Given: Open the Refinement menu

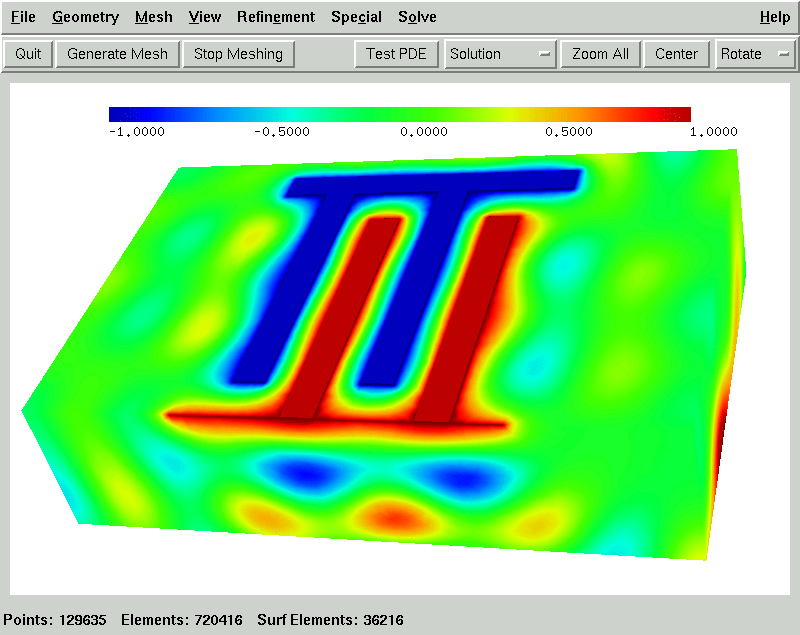Looking at the screenshot, I should (276, 17).
